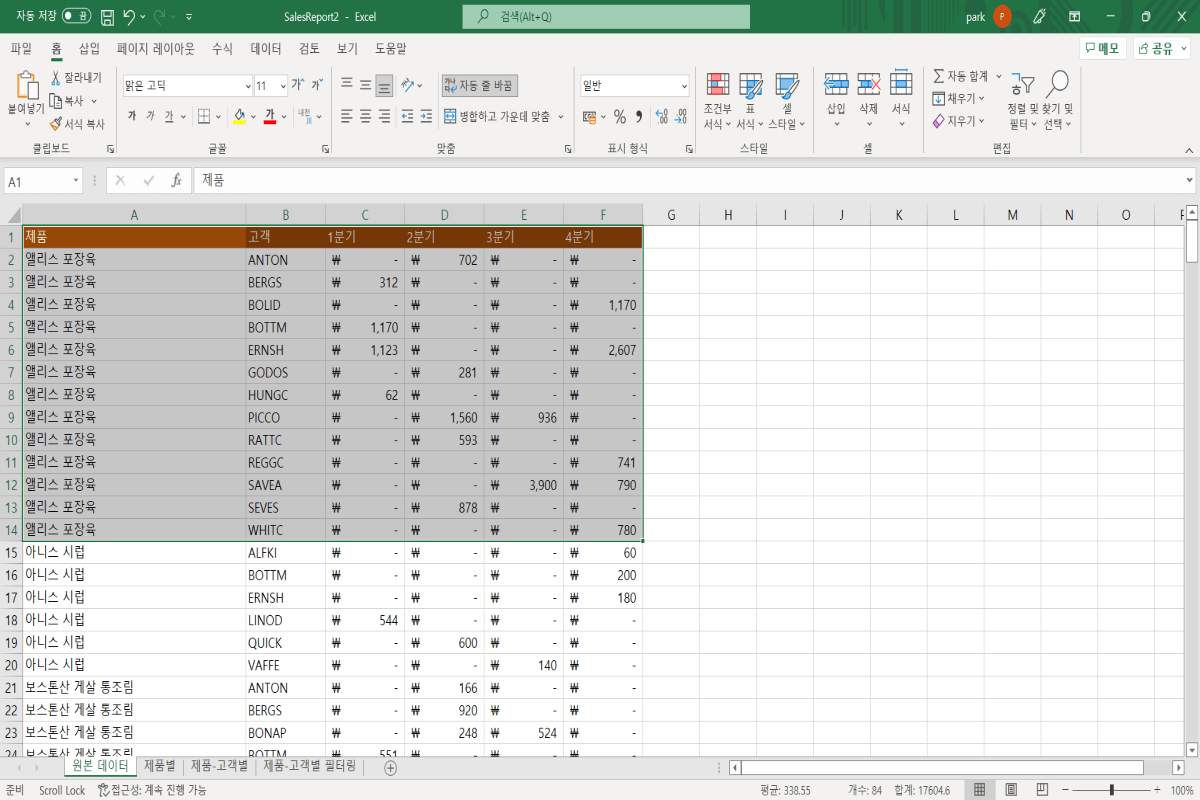This screenshot has width=1200, height=800.
Task: Open 찾기 및 선택 find and select
Action: click(1057, 101)
